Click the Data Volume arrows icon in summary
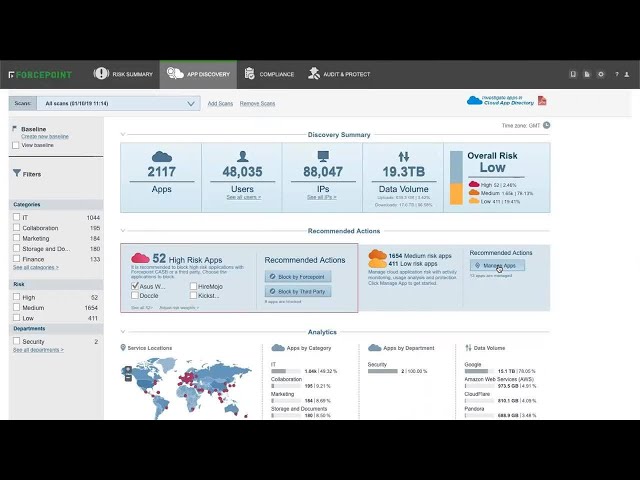Screen dimensions: 640x480 tap(404, 156)
